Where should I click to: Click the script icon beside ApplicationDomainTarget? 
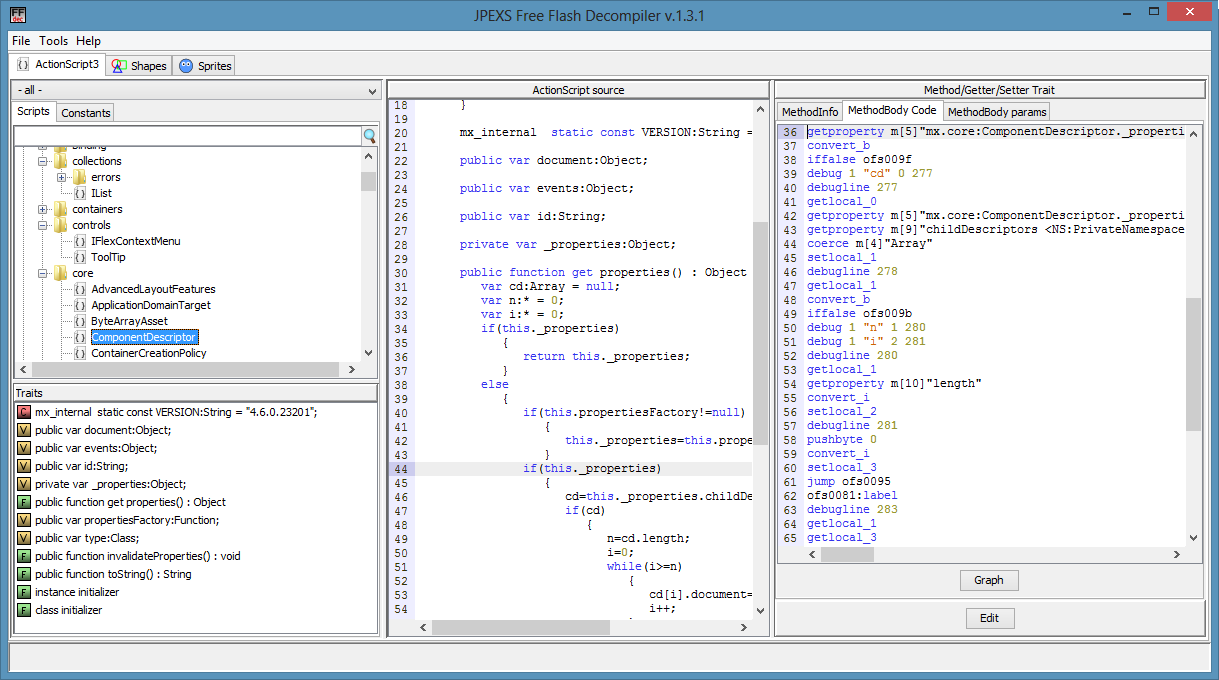[80, 305]
